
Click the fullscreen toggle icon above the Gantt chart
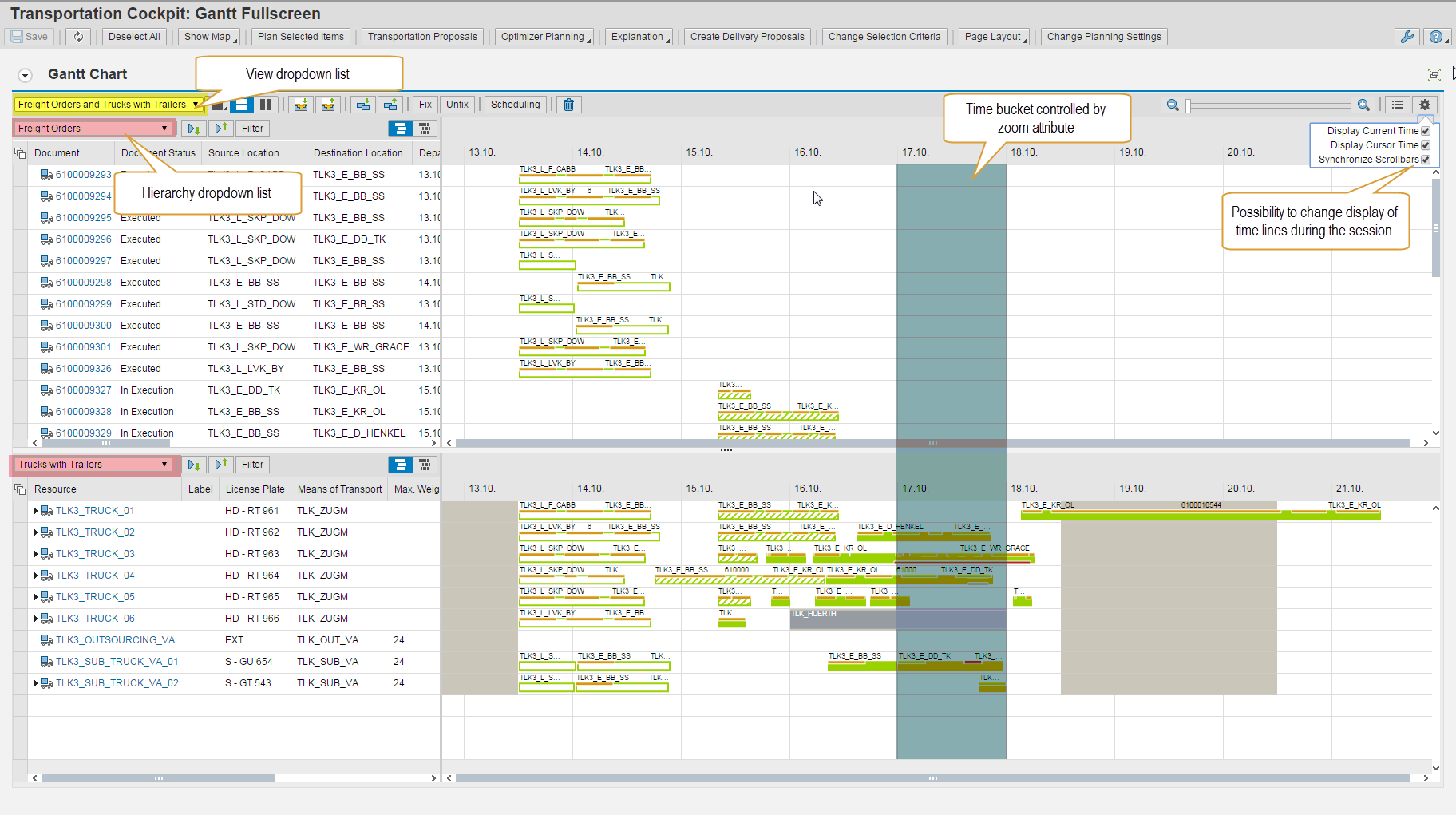pos(1434,74)
